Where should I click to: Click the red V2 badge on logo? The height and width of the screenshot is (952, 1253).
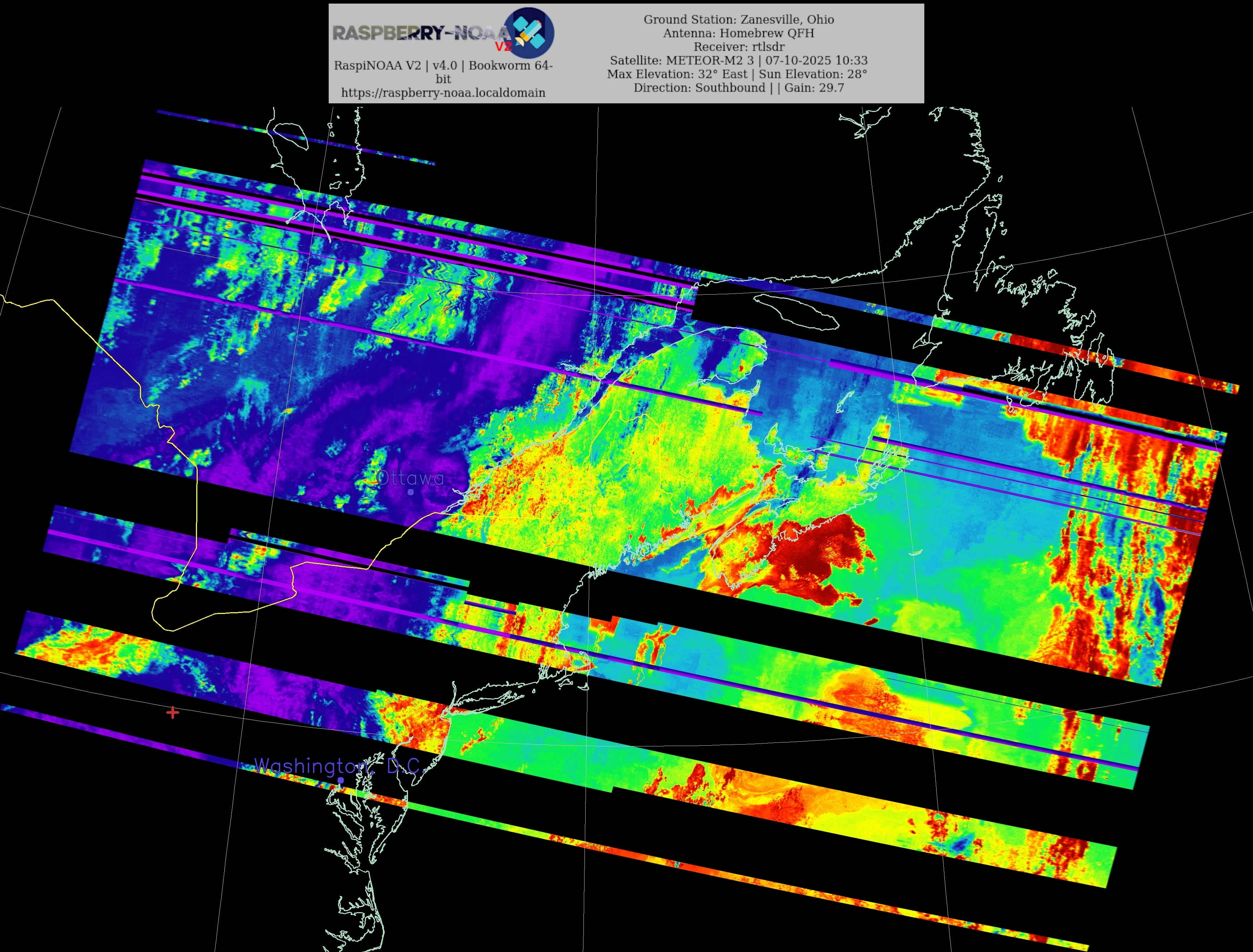click(x=503, y=46)
